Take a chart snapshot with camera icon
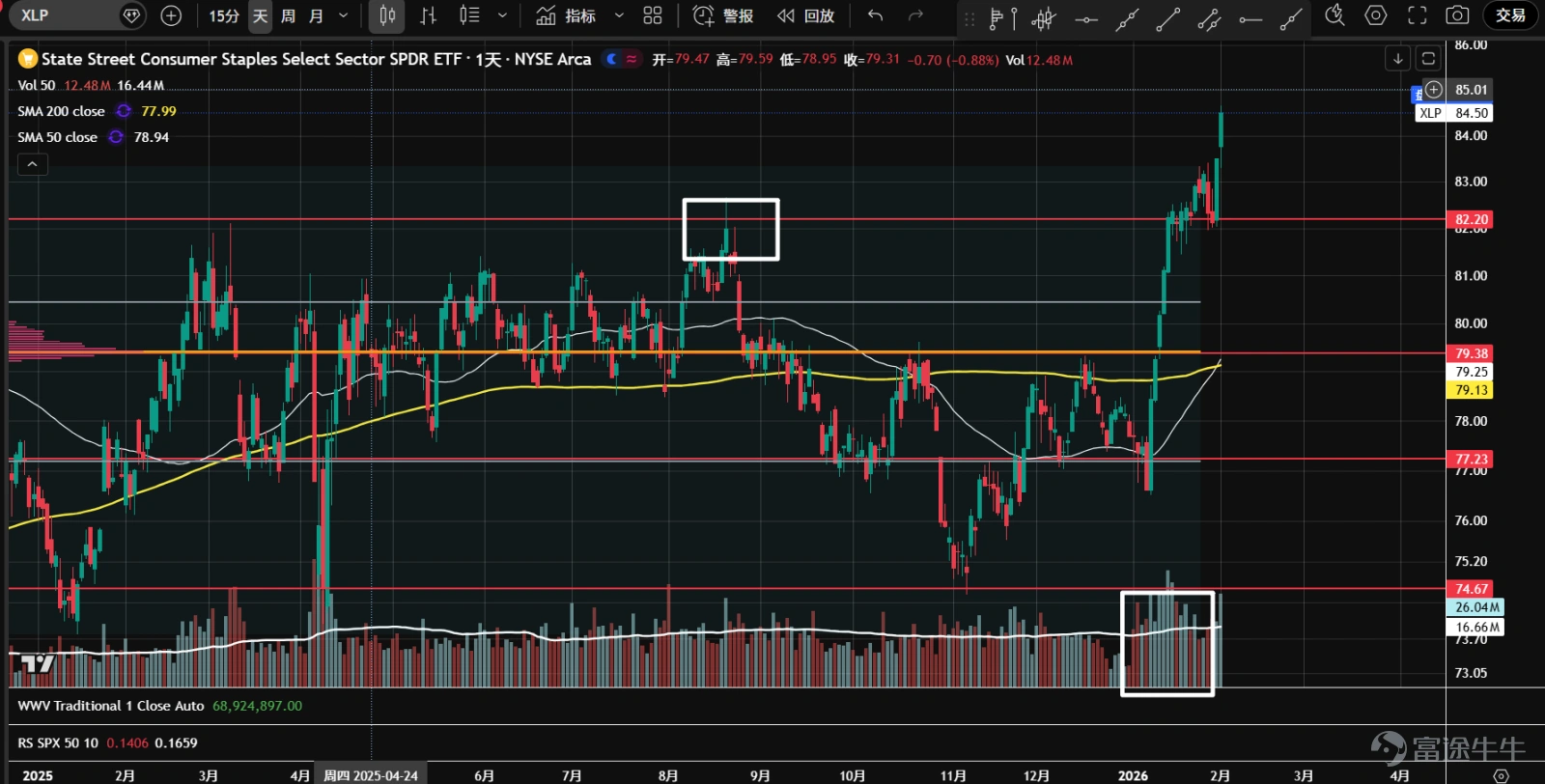The width and height of the screenshot is (1545, 784). (x=1457, y=15)
